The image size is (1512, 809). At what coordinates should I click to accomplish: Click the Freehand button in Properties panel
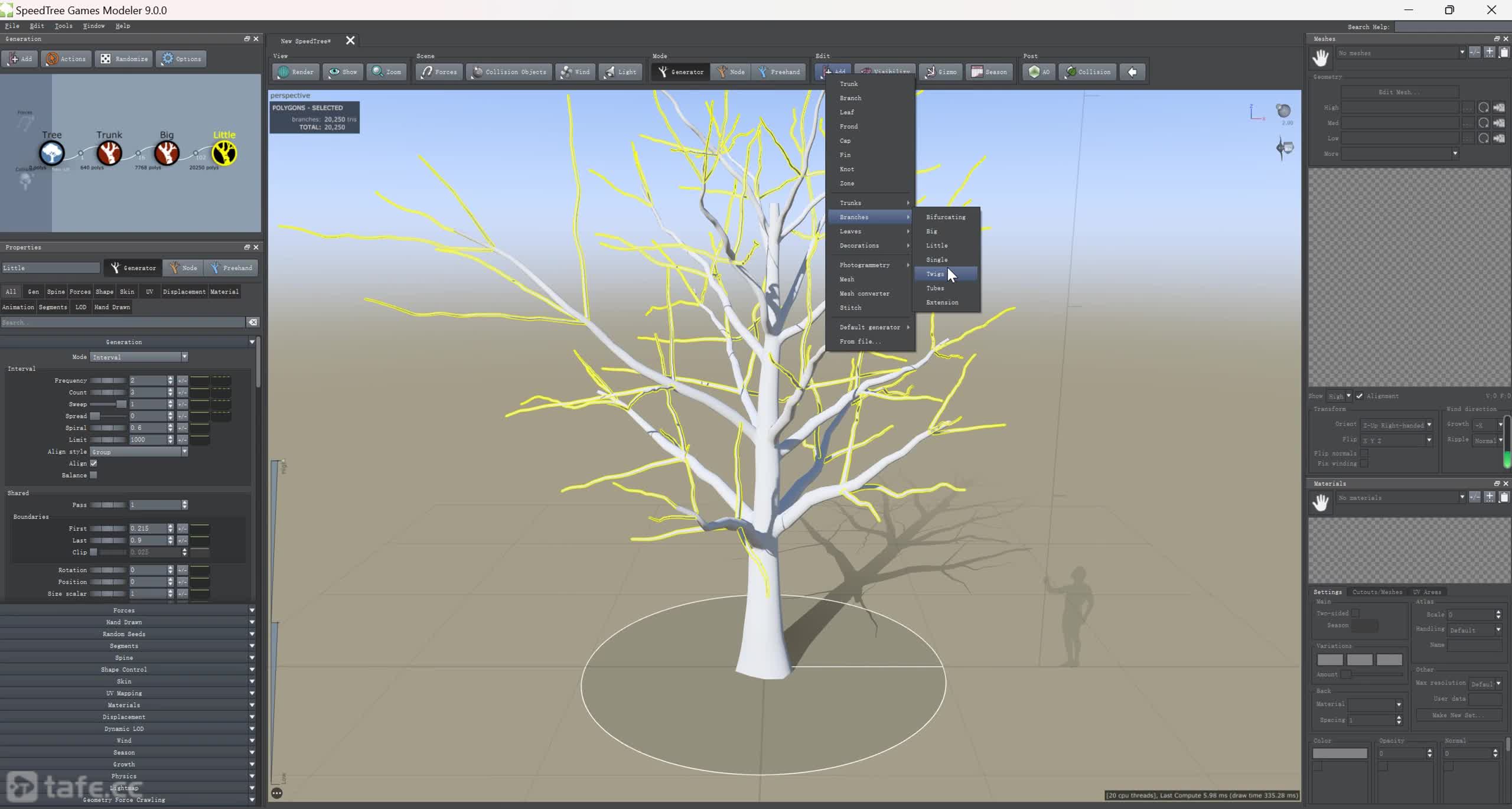point(231,268)
